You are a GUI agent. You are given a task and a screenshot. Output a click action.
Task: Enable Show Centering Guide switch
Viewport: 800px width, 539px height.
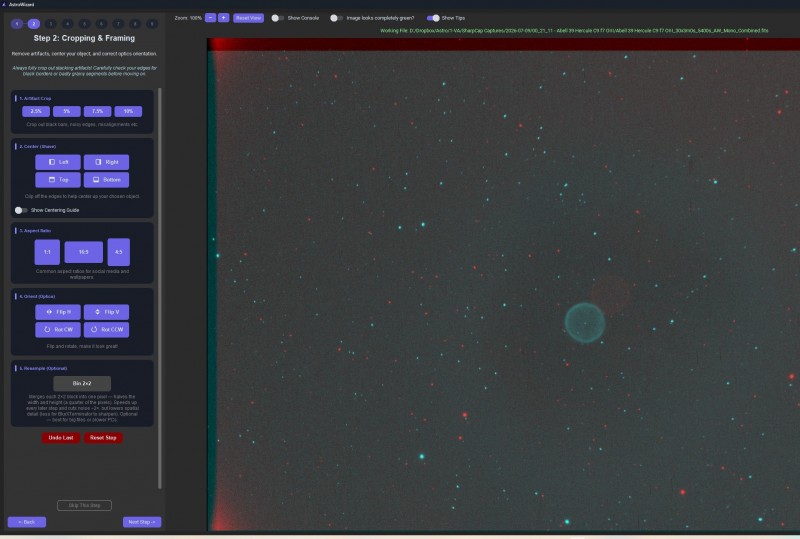21,210
